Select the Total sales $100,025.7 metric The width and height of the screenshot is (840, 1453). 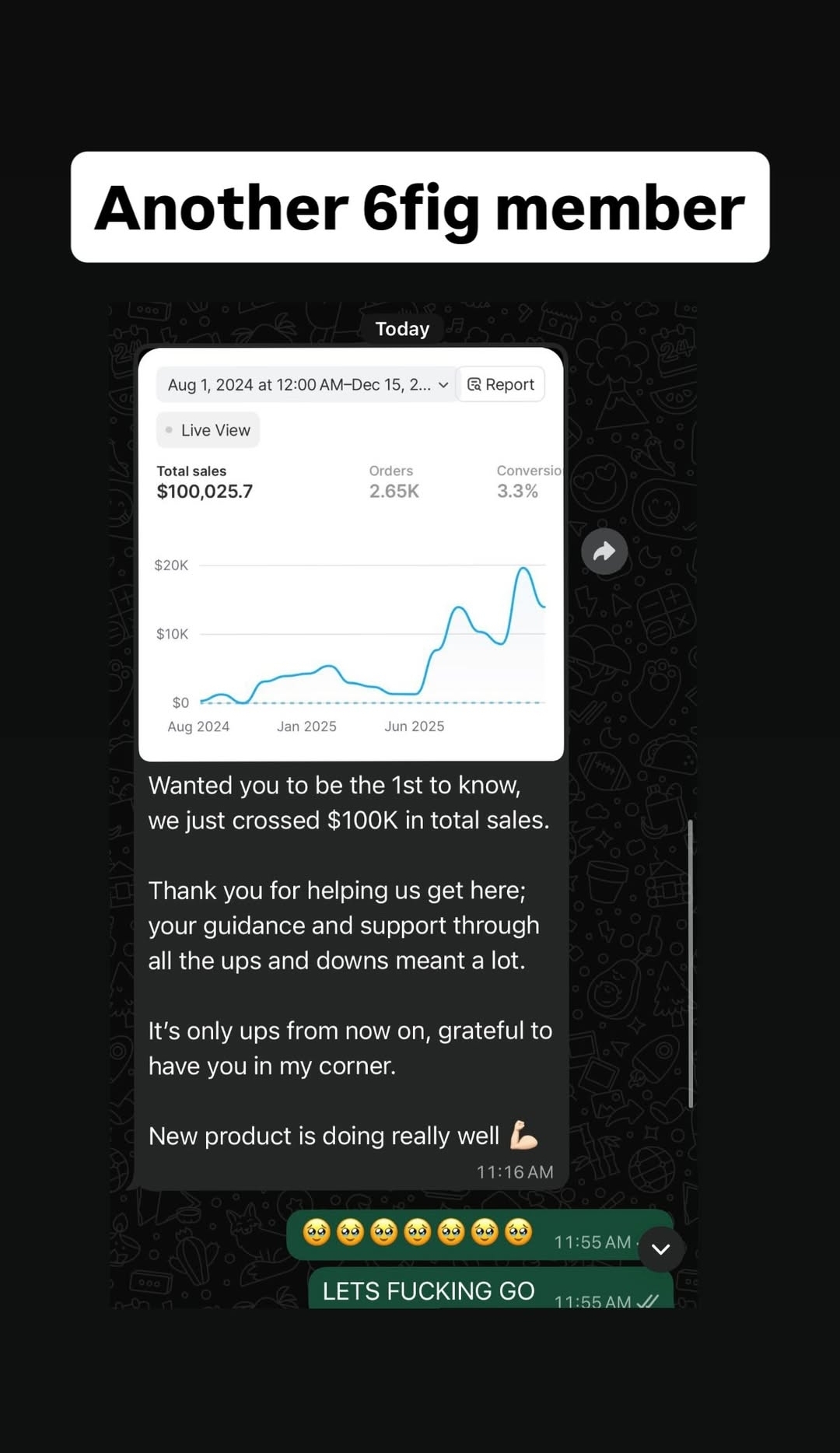(205, 482)
